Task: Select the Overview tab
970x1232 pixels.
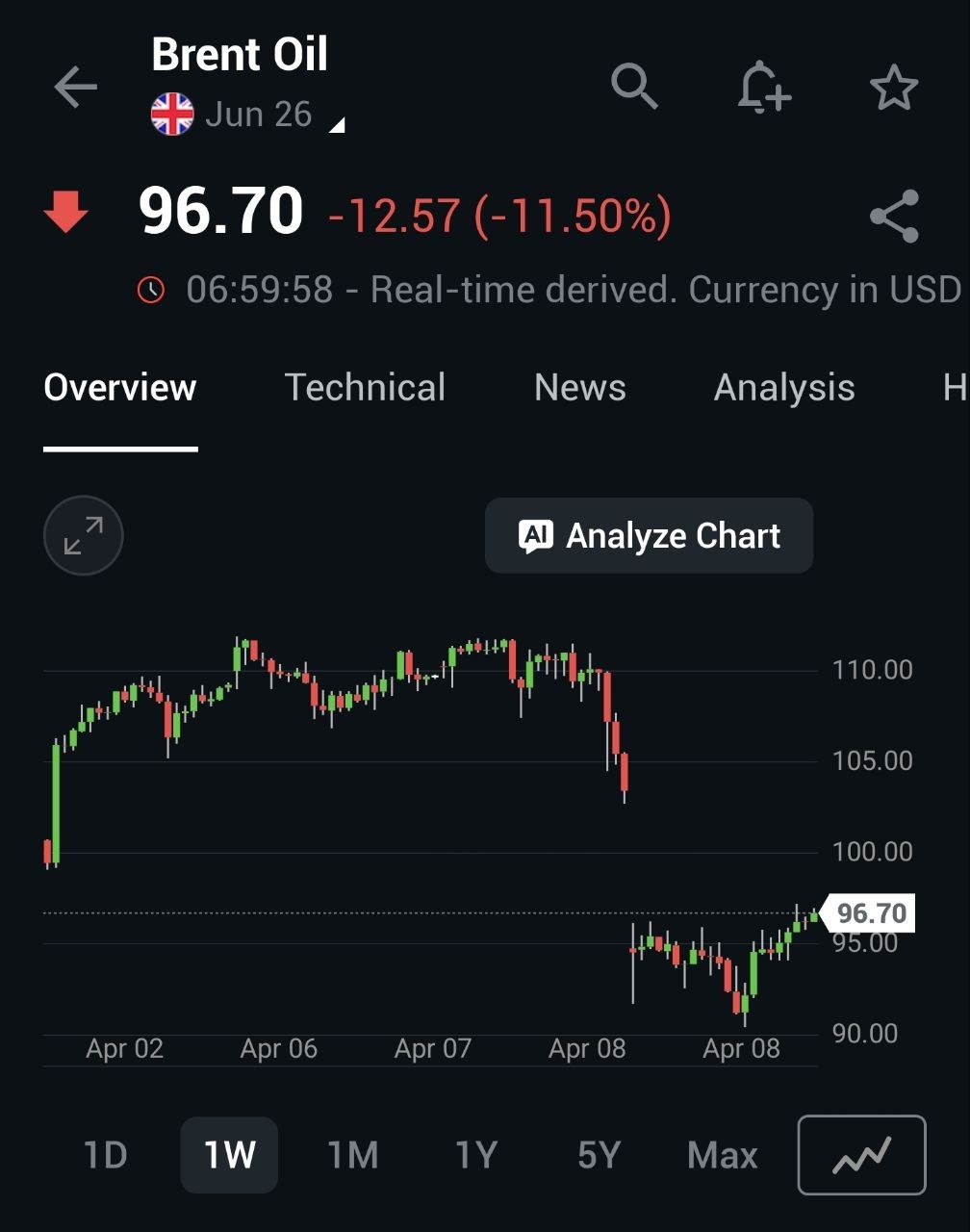Action: click(x=120, y=387)
